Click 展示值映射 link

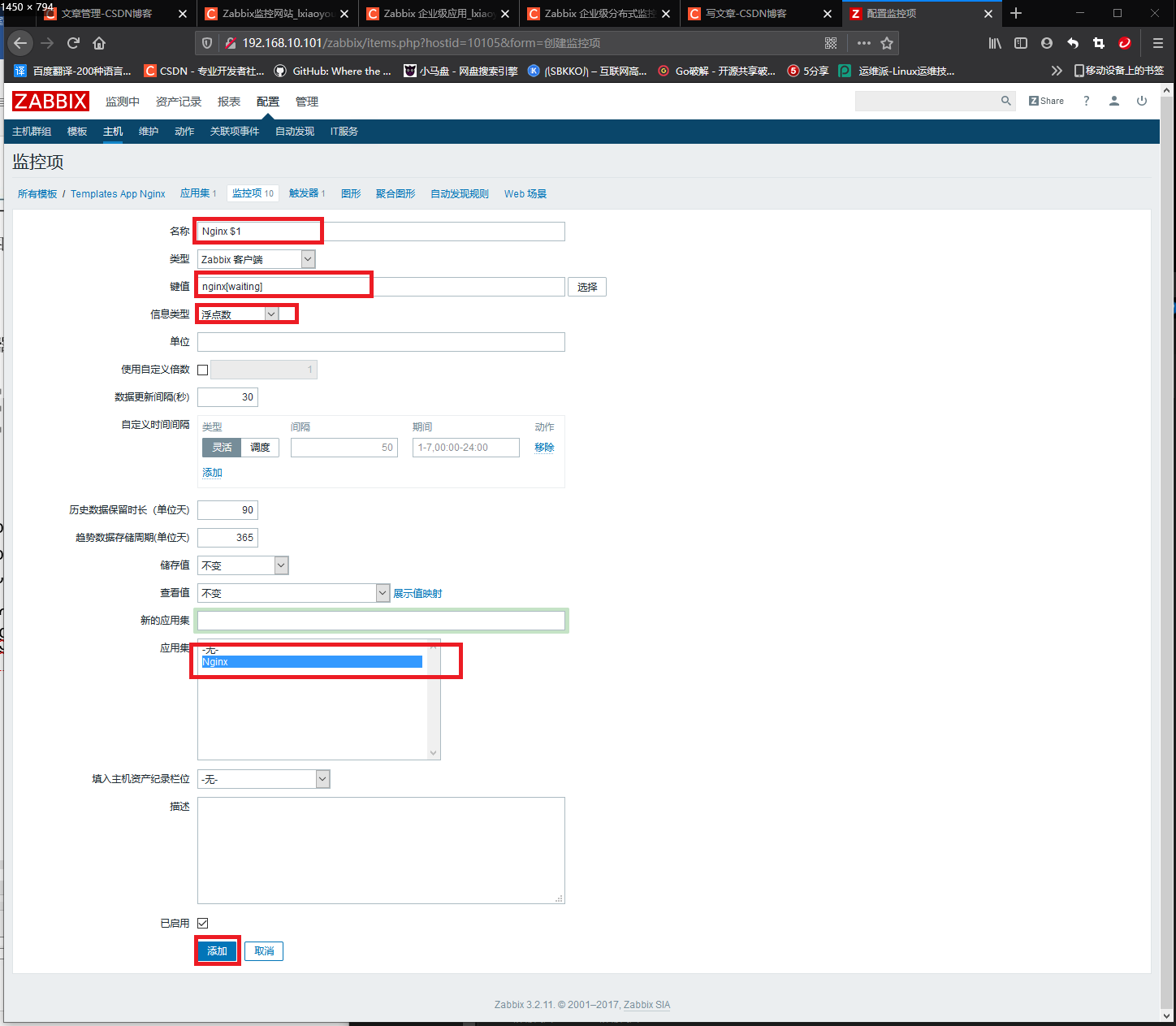pos(417,594)
